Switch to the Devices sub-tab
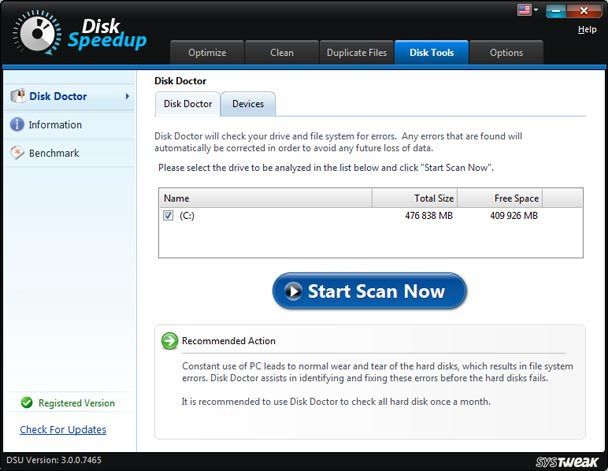 coord(248,104)
